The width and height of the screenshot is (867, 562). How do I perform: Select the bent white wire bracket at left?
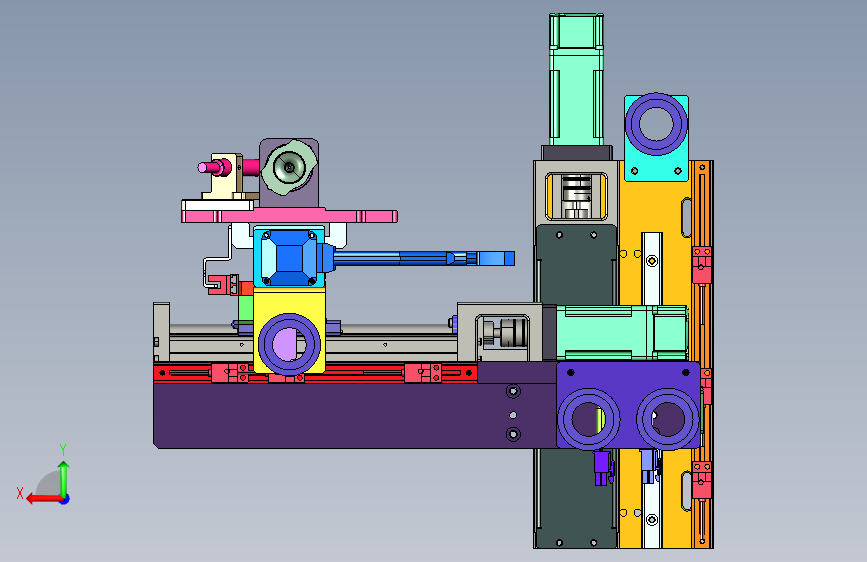(217, 257)
